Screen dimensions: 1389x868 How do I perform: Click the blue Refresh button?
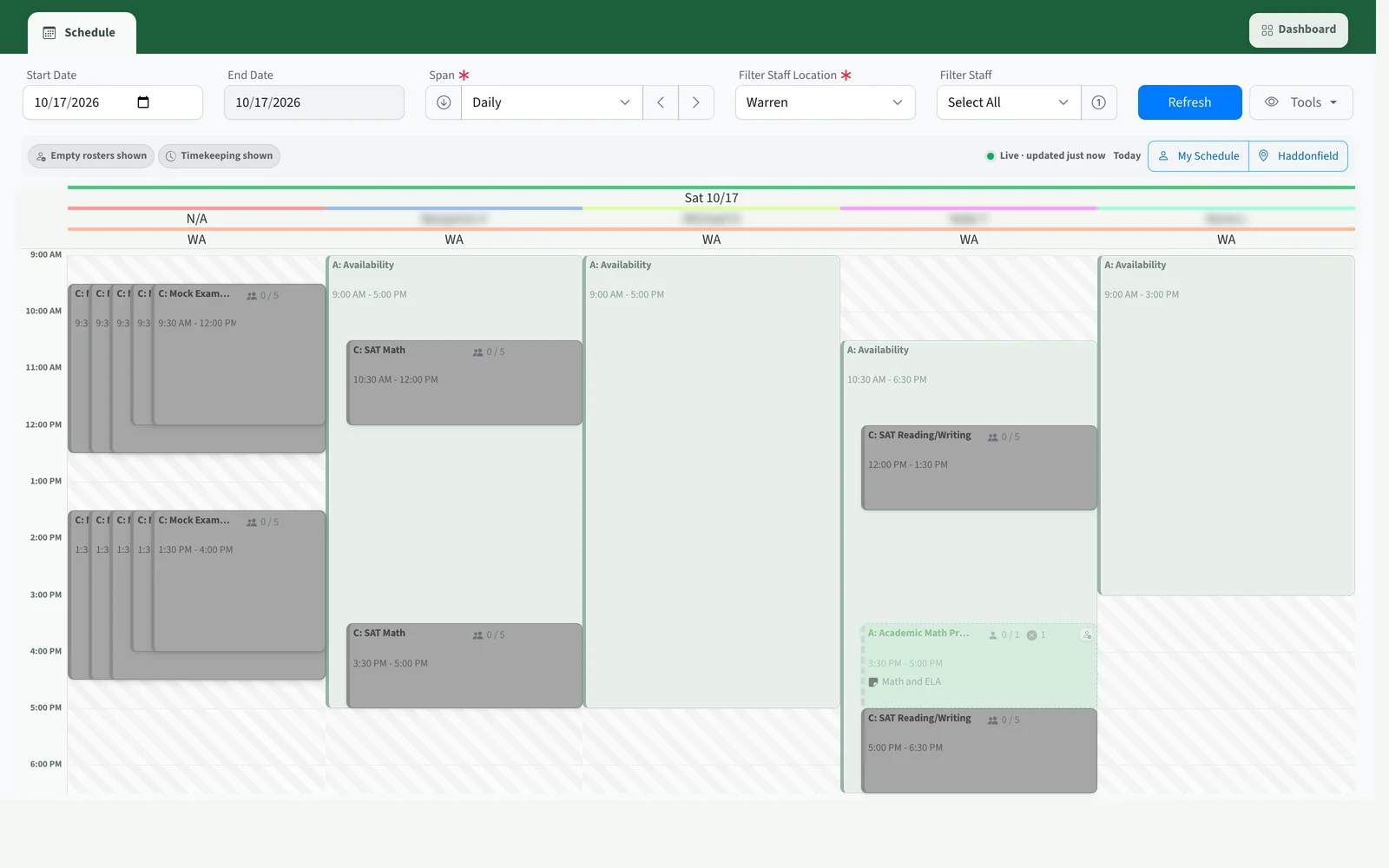(1189, 102)
